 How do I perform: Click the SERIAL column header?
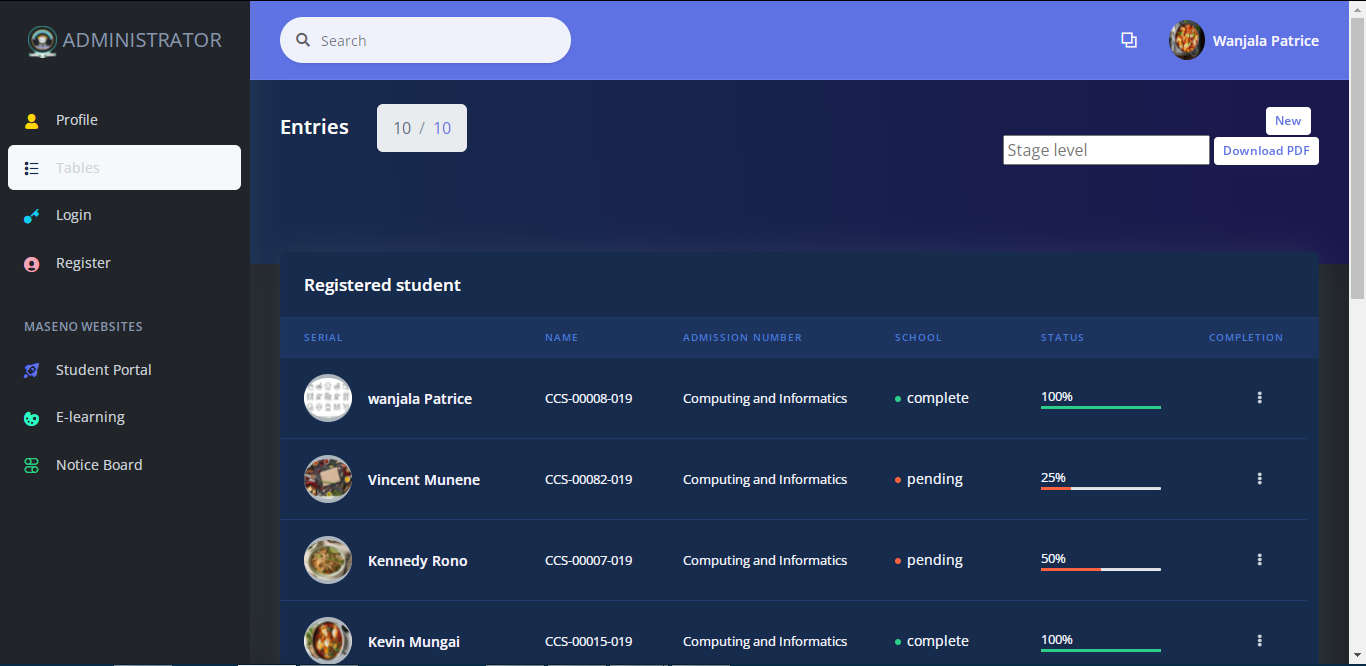coord(323,338)
